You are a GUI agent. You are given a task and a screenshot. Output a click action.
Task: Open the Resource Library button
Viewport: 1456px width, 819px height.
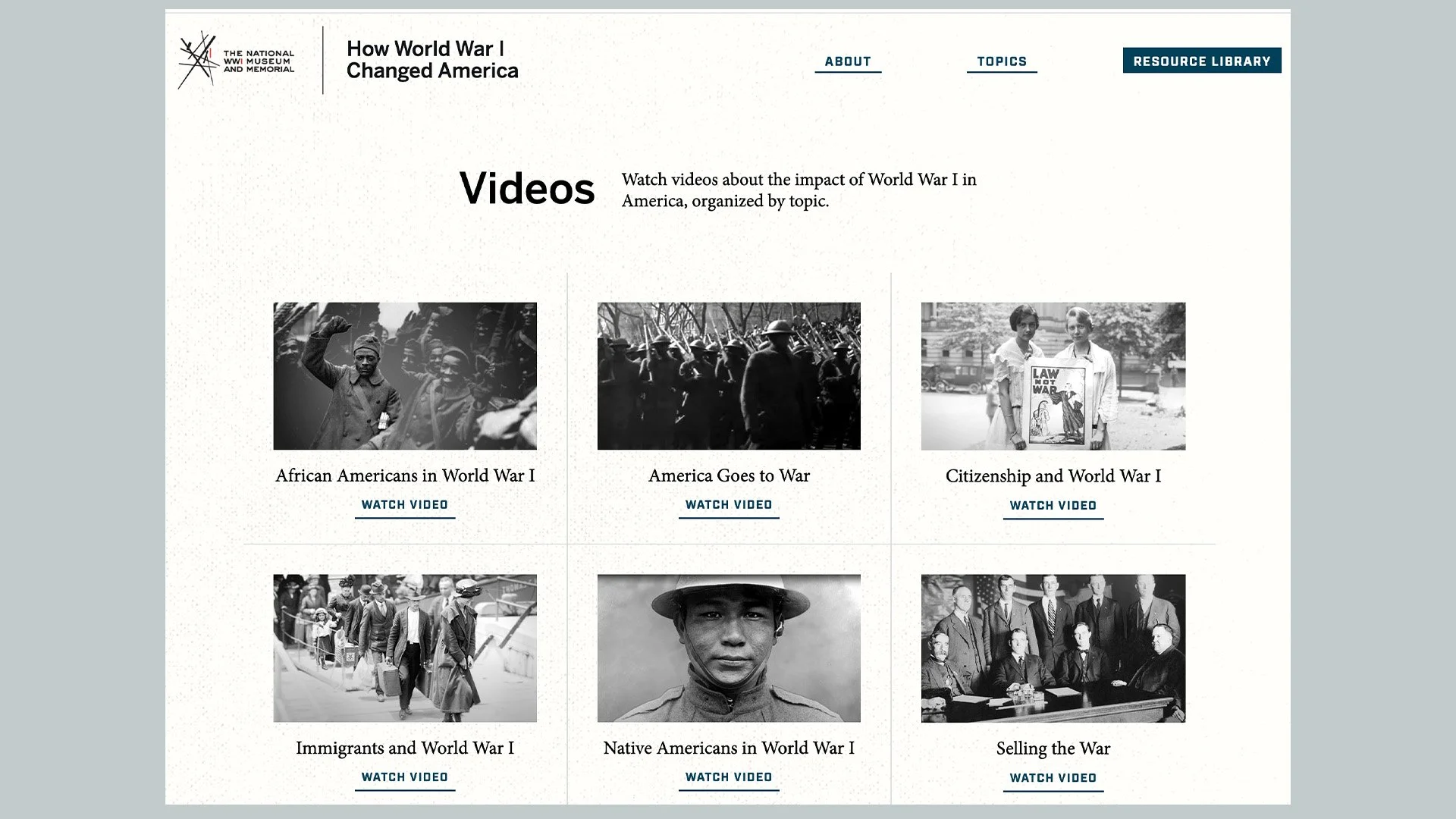pyautogui.click(x=1202, y=61)
